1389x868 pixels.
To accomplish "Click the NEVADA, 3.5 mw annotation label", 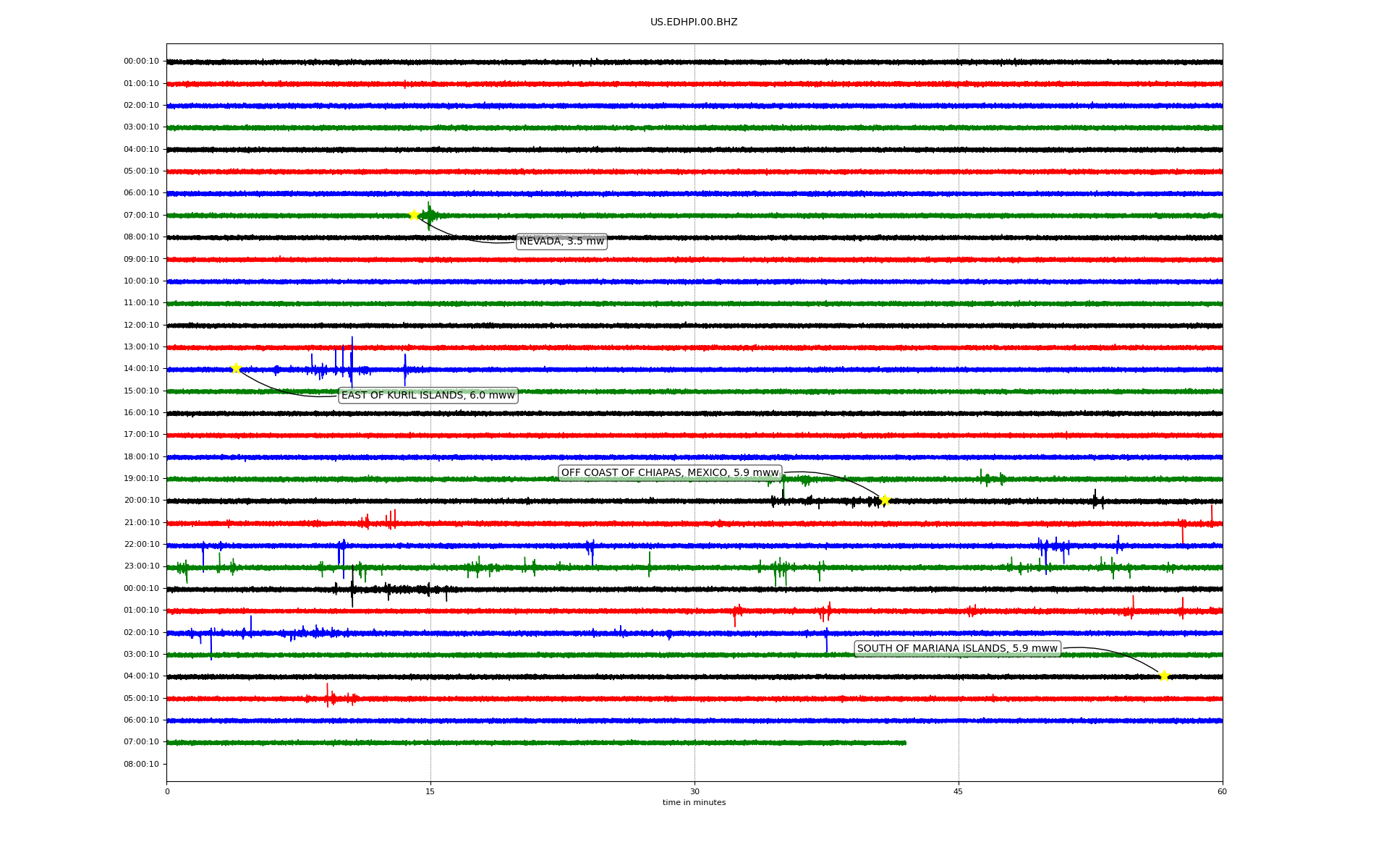I will (561, 242).
